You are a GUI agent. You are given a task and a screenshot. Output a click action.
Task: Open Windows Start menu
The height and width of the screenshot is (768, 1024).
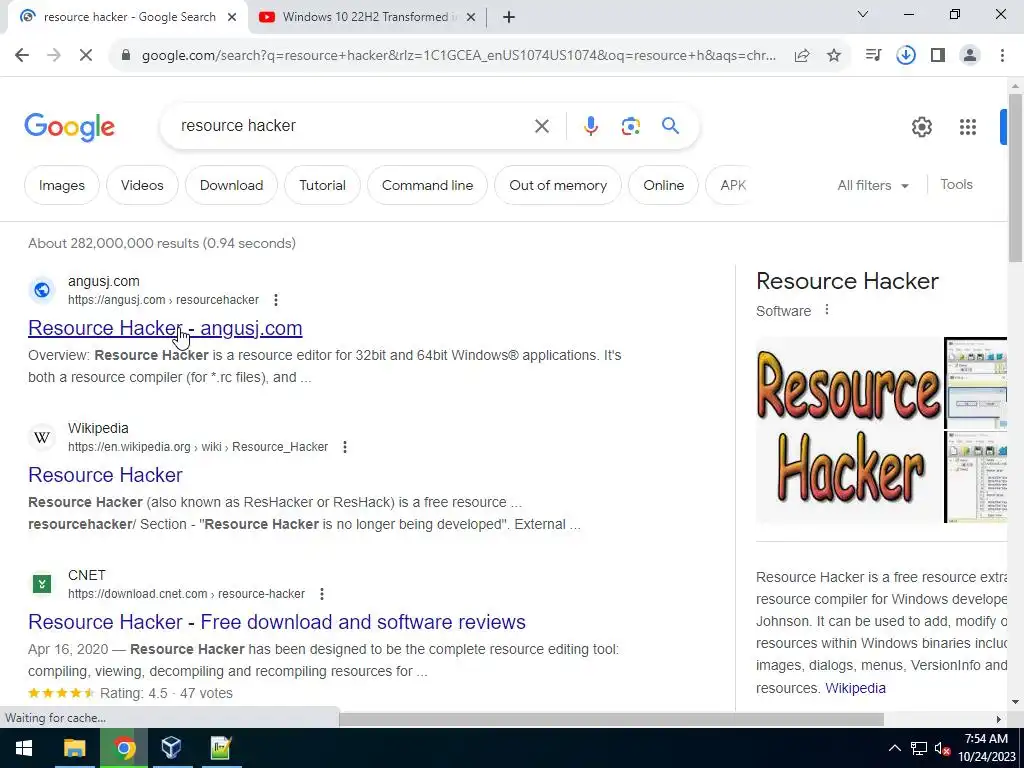point(24,748)
